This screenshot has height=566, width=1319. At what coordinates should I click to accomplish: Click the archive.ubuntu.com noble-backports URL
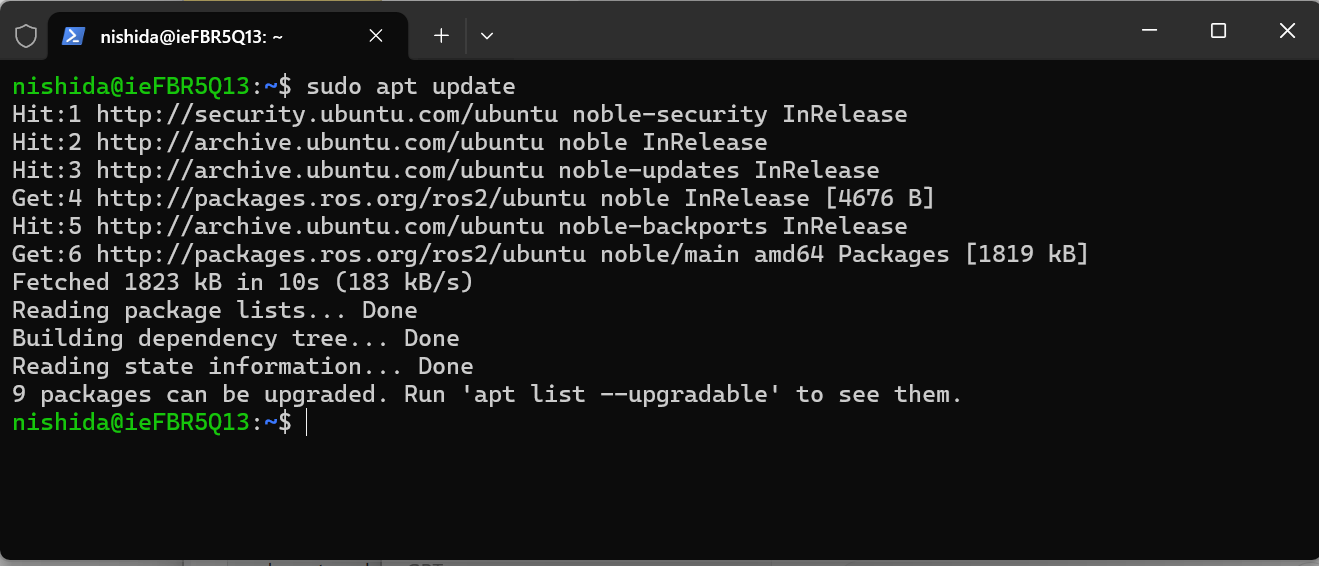click(x=319, y=226)
